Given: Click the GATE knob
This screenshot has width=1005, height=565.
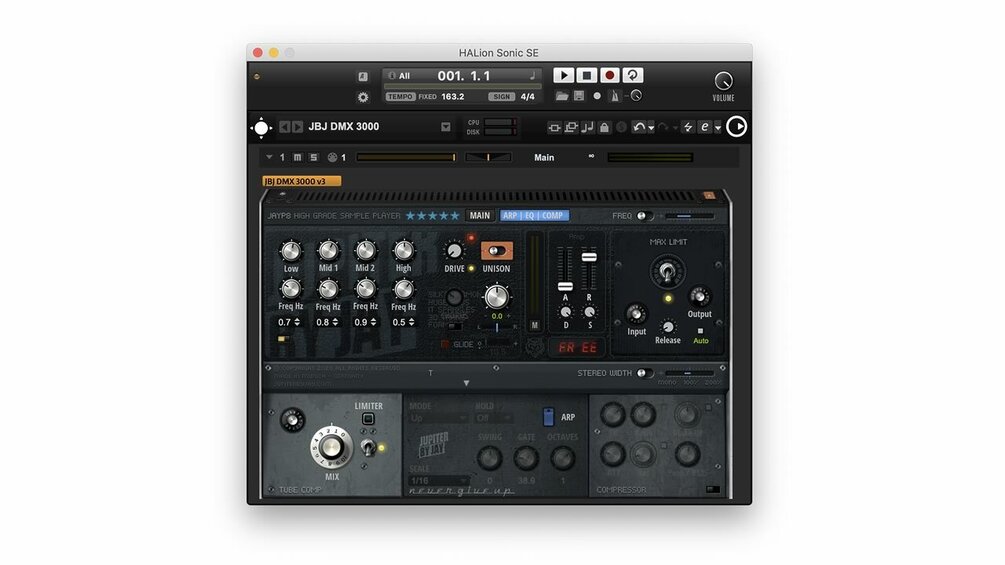Looking at the screenshot, I should (526, 458).
